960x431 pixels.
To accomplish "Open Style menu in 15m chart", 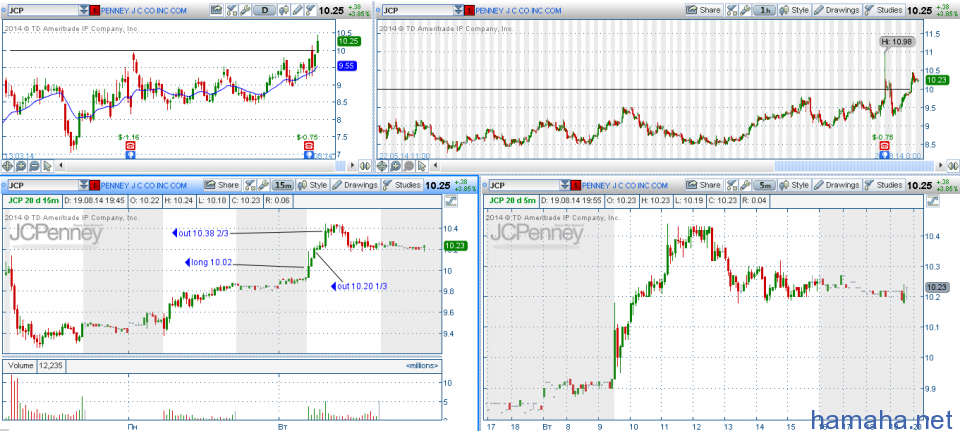I will pyautogui.click(x=313, y=185).
